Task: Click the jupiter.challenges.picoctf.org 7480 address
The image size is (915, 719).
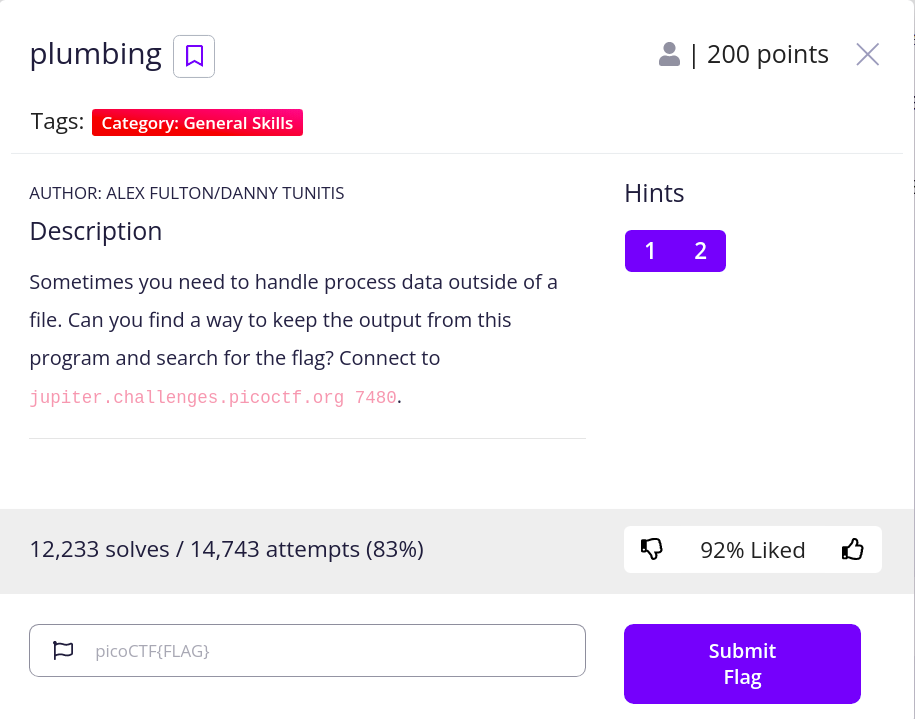Action: coord(213,397)
